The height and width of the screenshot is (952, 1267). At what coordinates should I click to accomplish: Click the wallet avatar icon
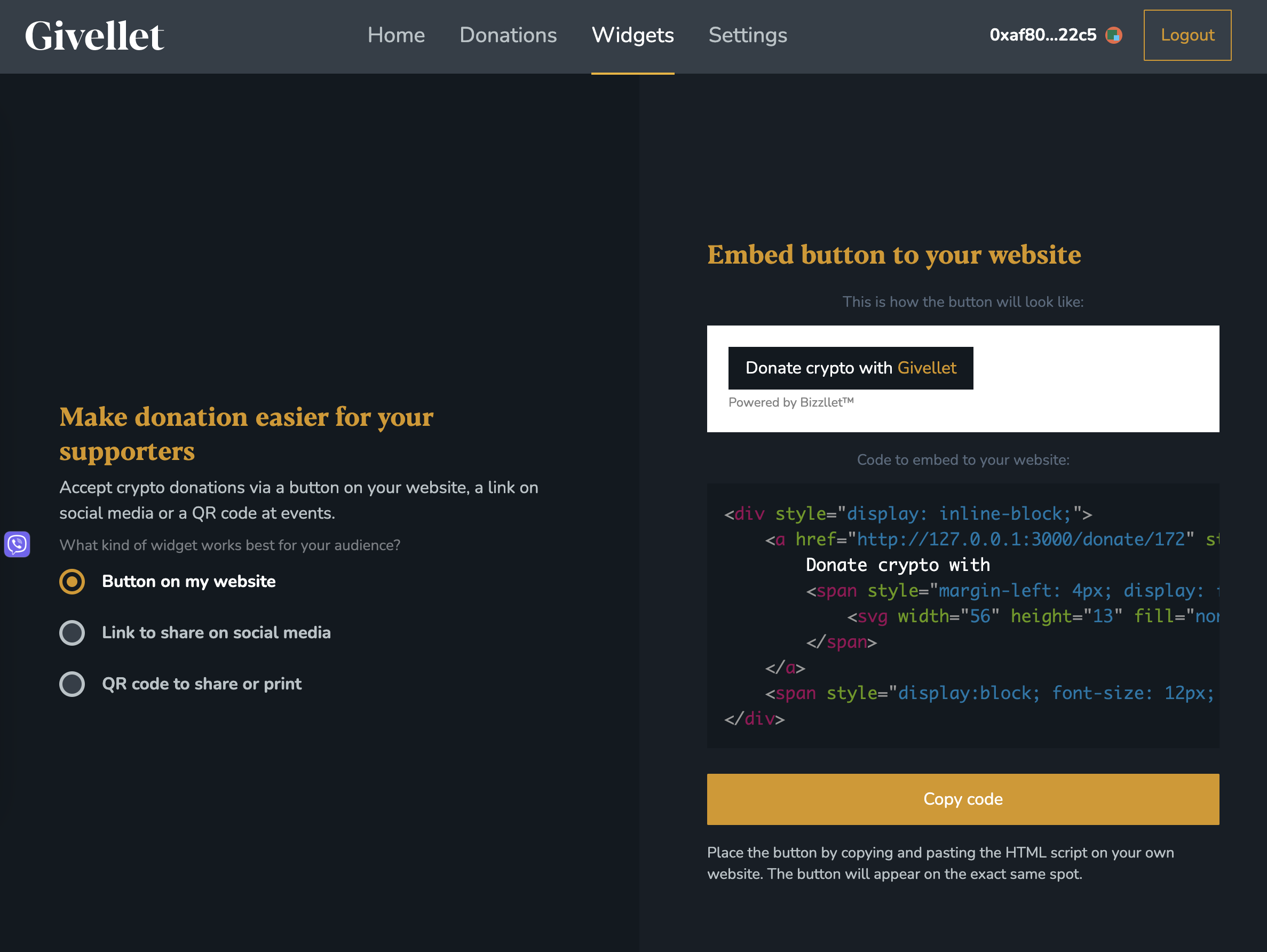(1113, 36)
